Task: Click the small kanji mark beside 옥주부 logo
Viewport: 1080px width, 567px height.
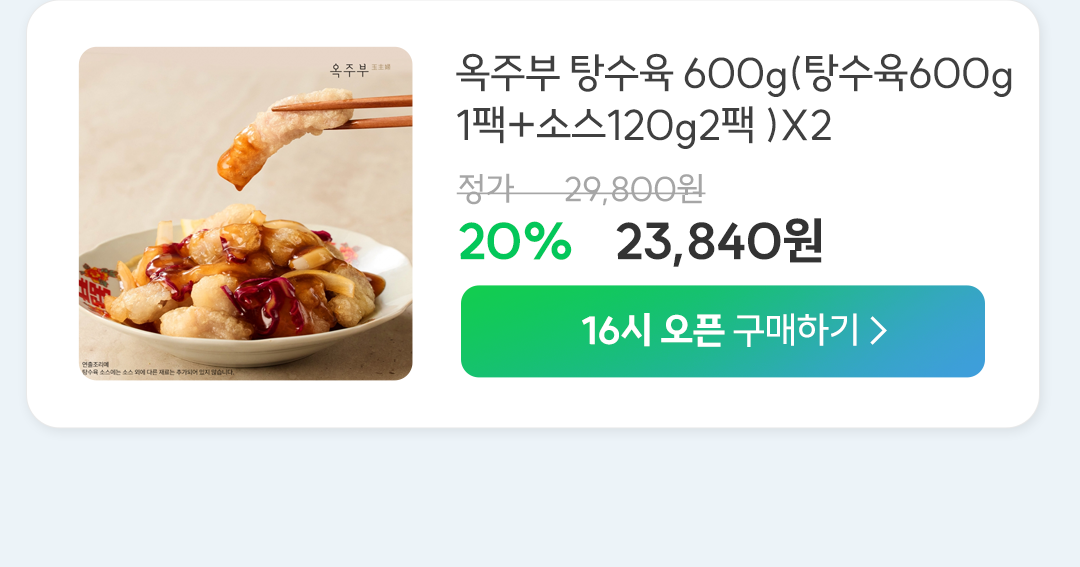Action: pos(381,68)
